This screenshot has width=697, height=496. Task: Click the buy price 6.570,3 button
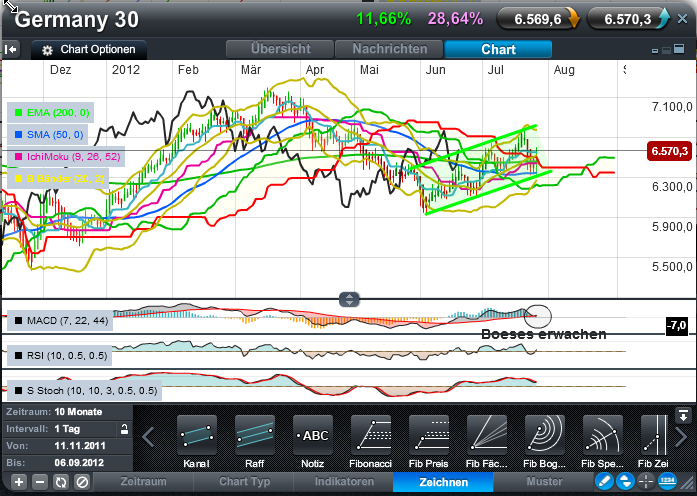coord(628,19)
